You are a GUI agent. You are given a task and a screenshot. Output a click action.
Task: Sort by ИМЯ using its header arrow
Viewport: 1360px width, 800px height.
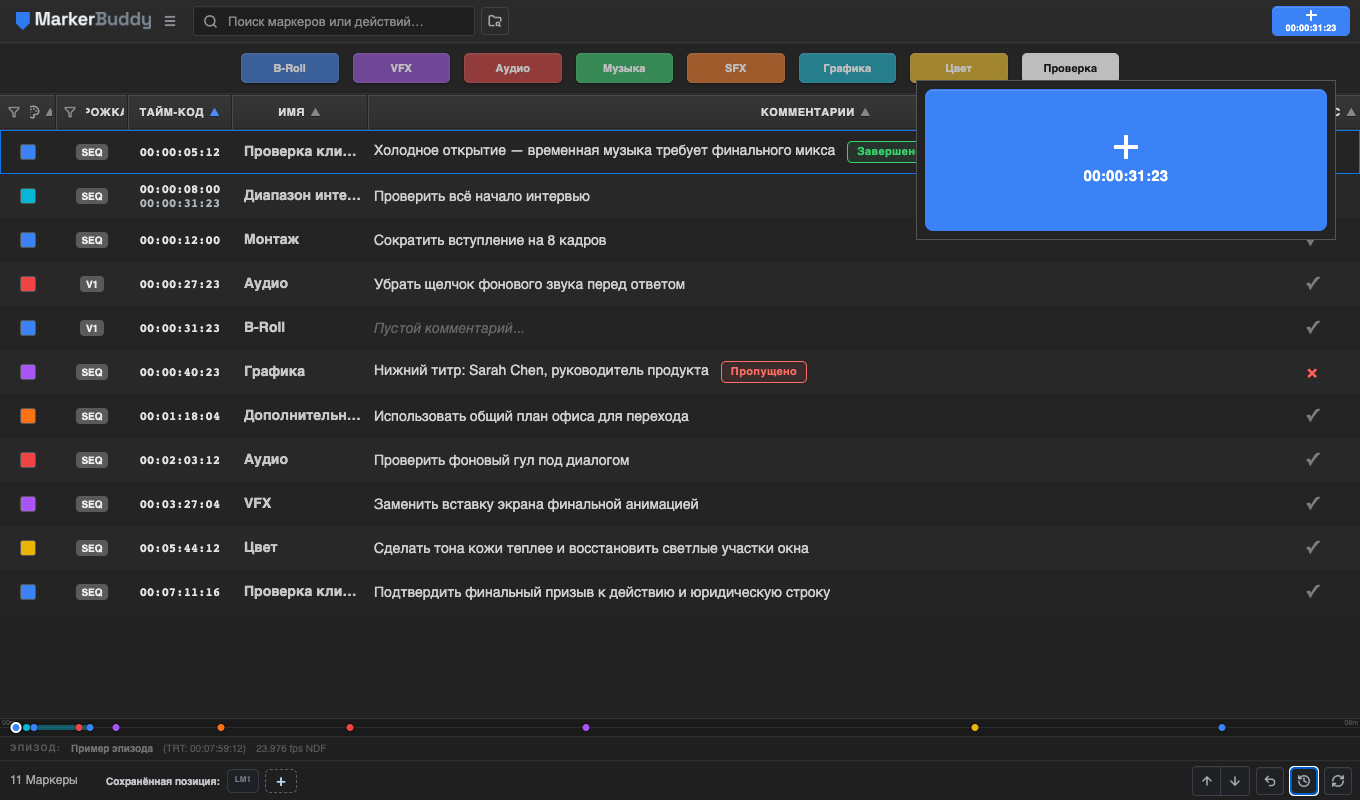click(x=316, y=112)
